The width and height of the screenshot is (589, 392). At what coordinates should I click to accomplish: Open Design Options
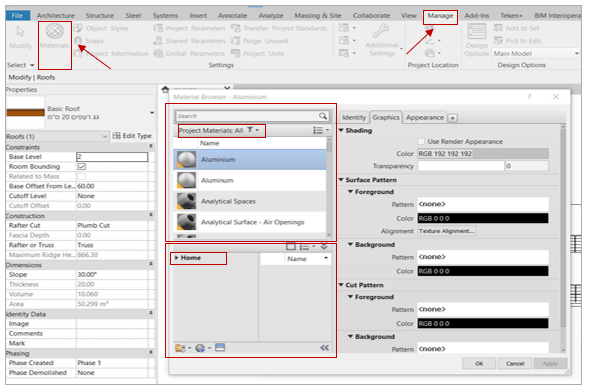pyautogui.click(x=476, y=40)
